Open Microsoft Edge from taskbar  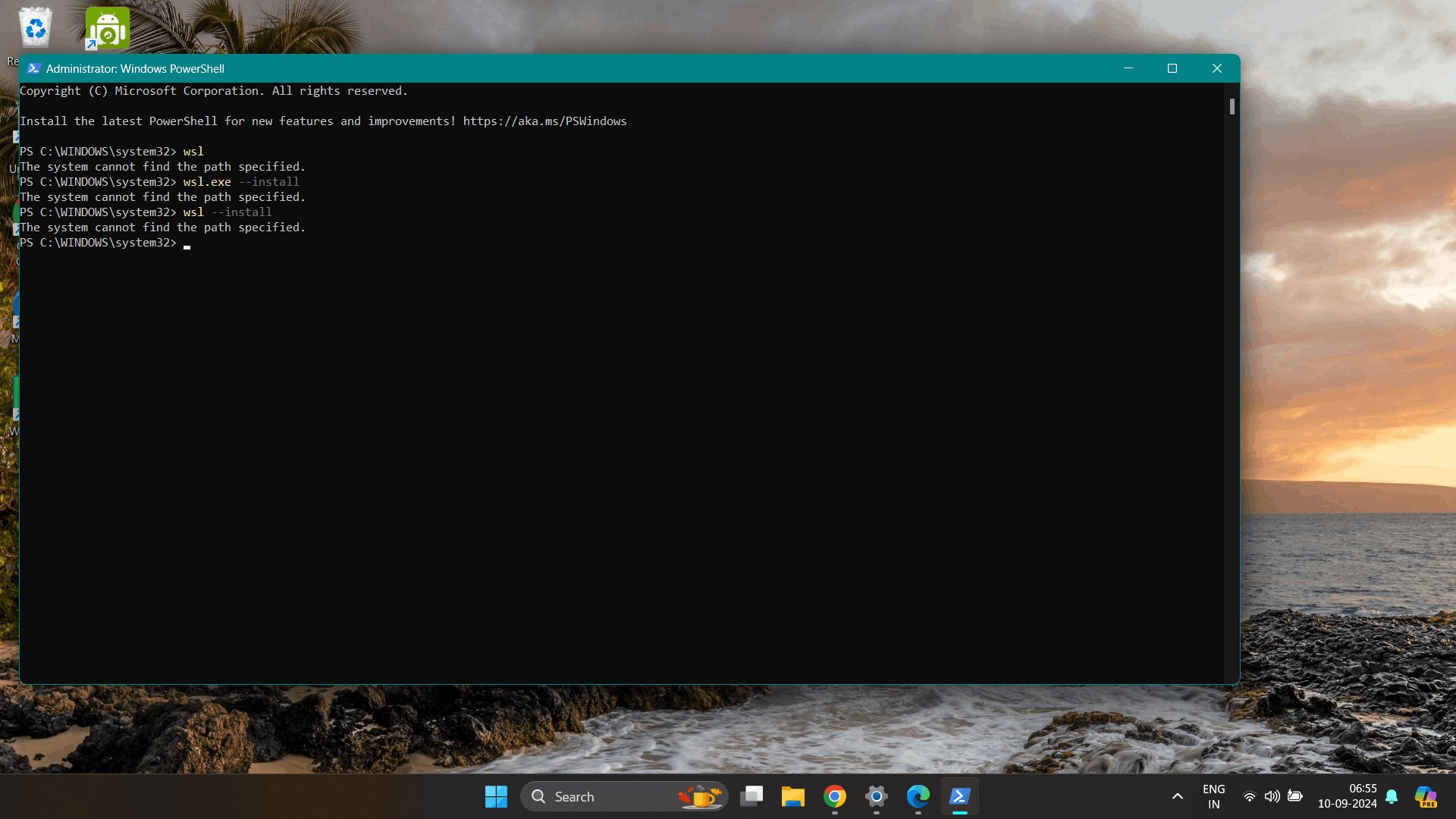coord(918,796)
